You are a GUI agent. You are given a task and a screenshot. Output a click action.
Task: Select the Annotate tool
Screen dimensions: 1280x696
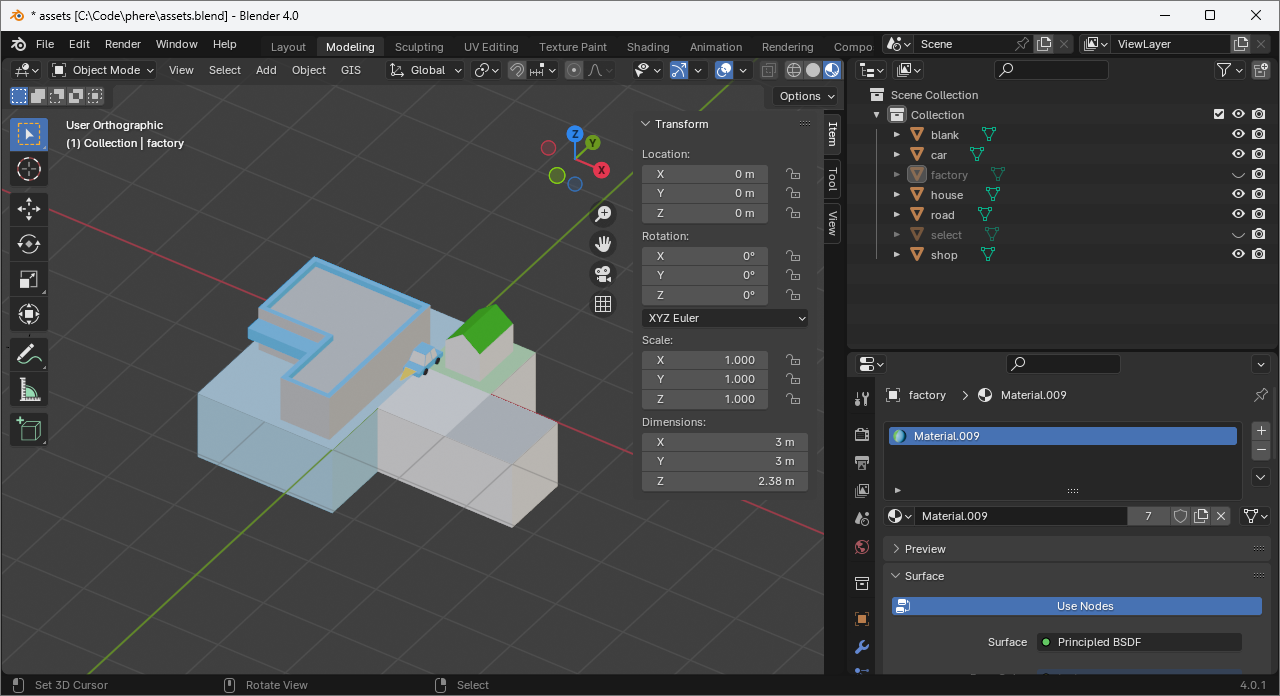pos(29,355)
